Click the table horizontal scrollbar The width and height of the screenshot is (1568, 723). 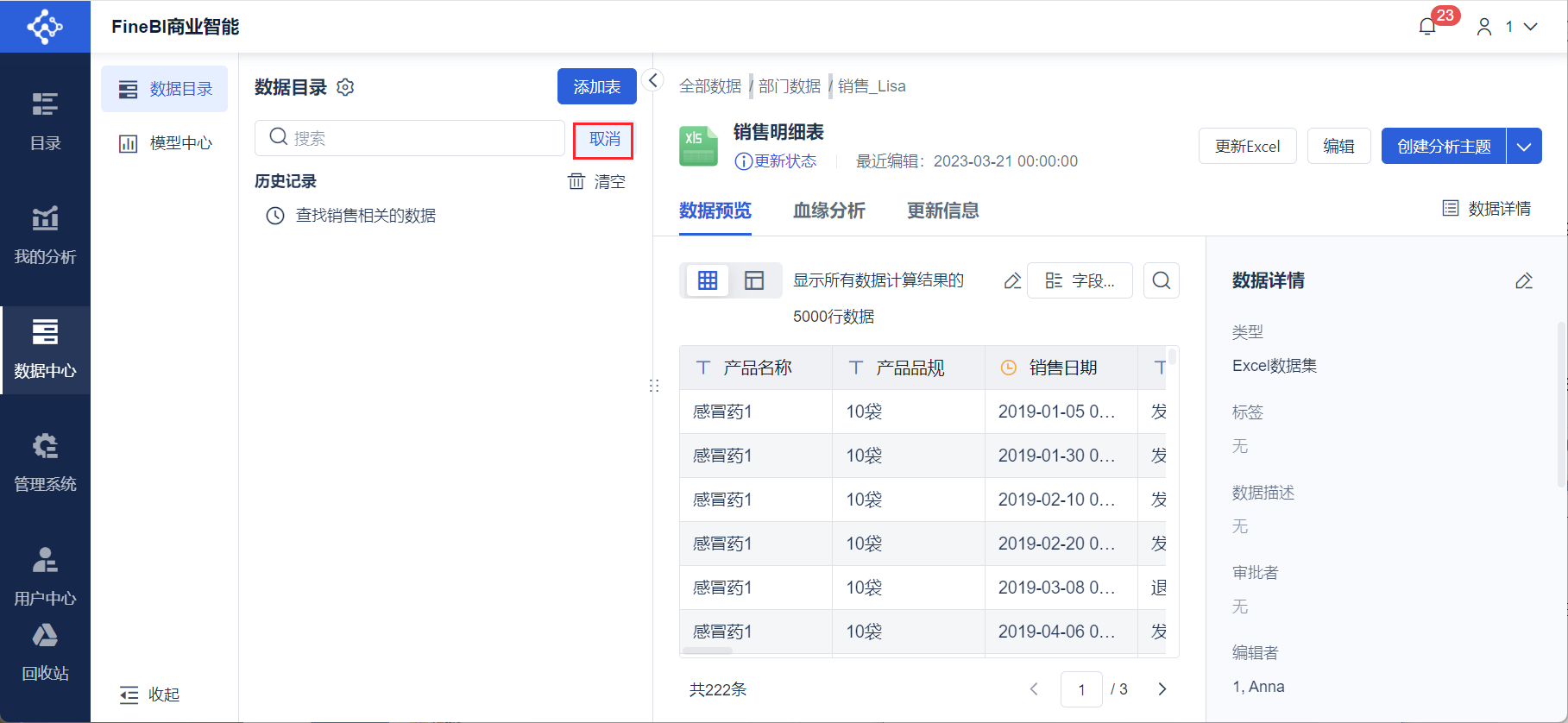[708, 651]
